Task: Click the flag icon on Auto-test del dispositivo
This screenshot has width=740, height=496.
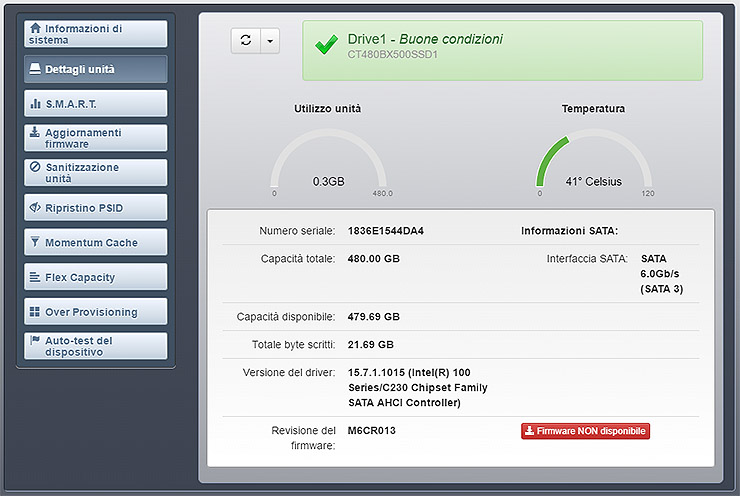Action: point(36,340)
